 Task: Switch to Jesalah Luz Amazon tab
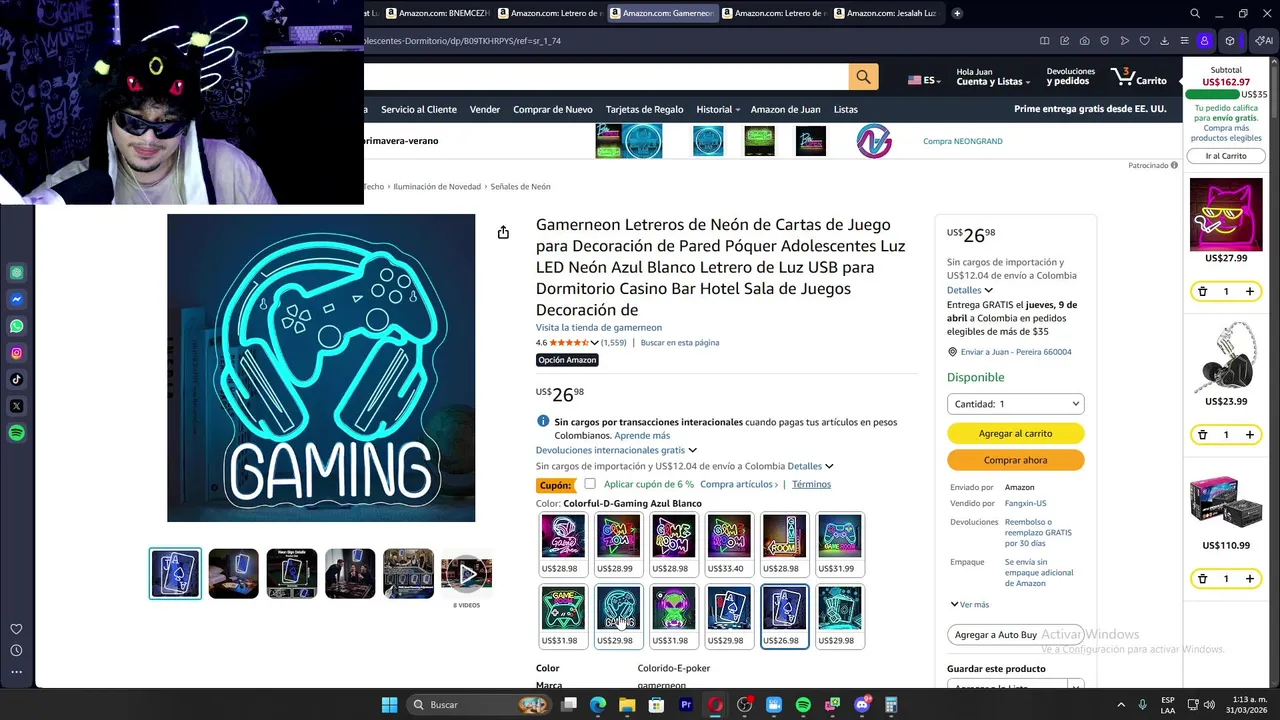[x=885, y=13]
